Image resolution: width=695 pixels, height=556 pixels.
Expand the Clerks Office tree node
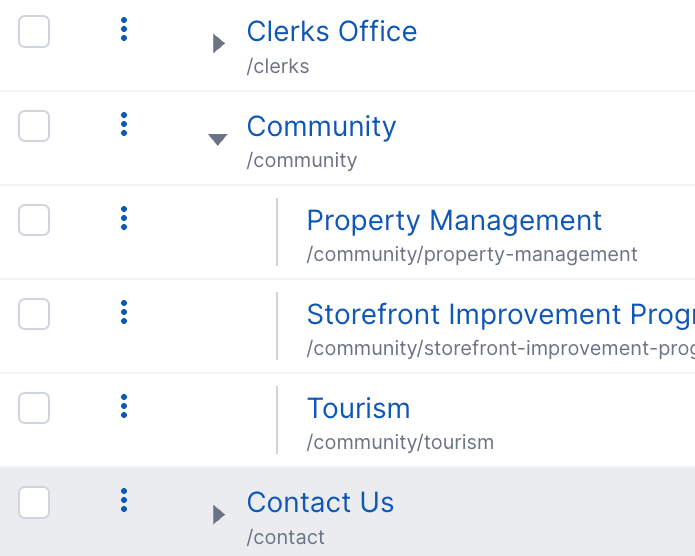(218, 44)
